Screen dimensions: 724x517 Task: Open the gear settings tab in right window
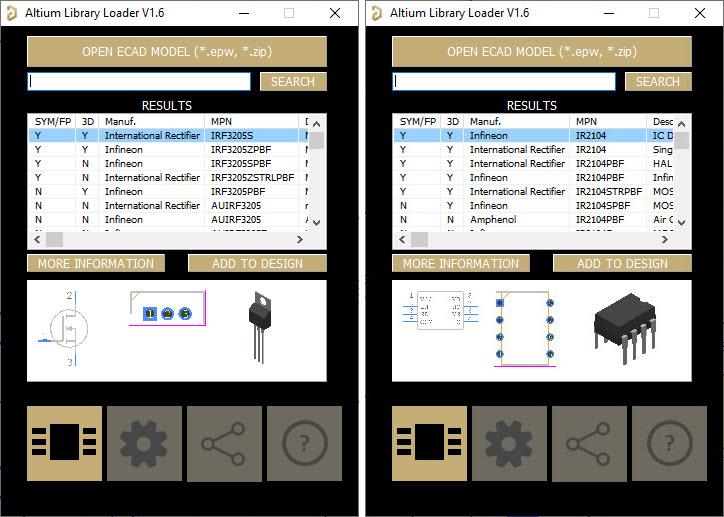509,443
